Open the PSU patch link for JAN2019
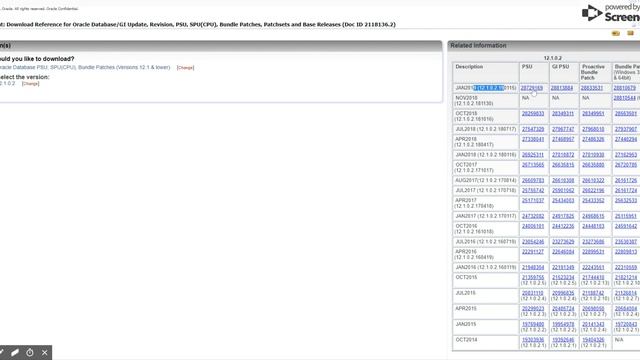This screenshot has height=360, width=640. 532,88
